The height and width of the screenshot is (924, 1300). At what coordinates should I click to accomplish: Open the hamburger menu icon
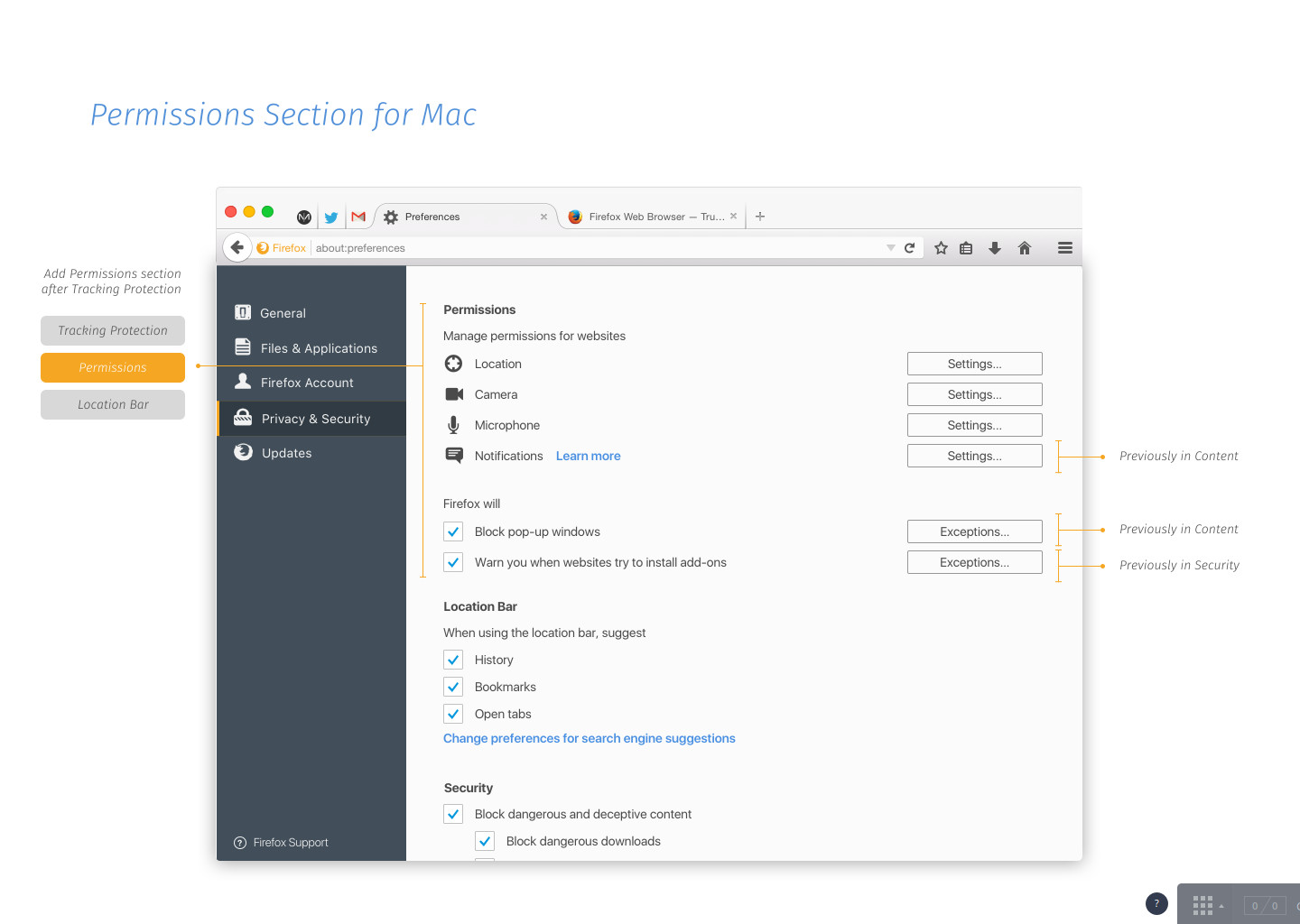click(x=1065, y=248)
